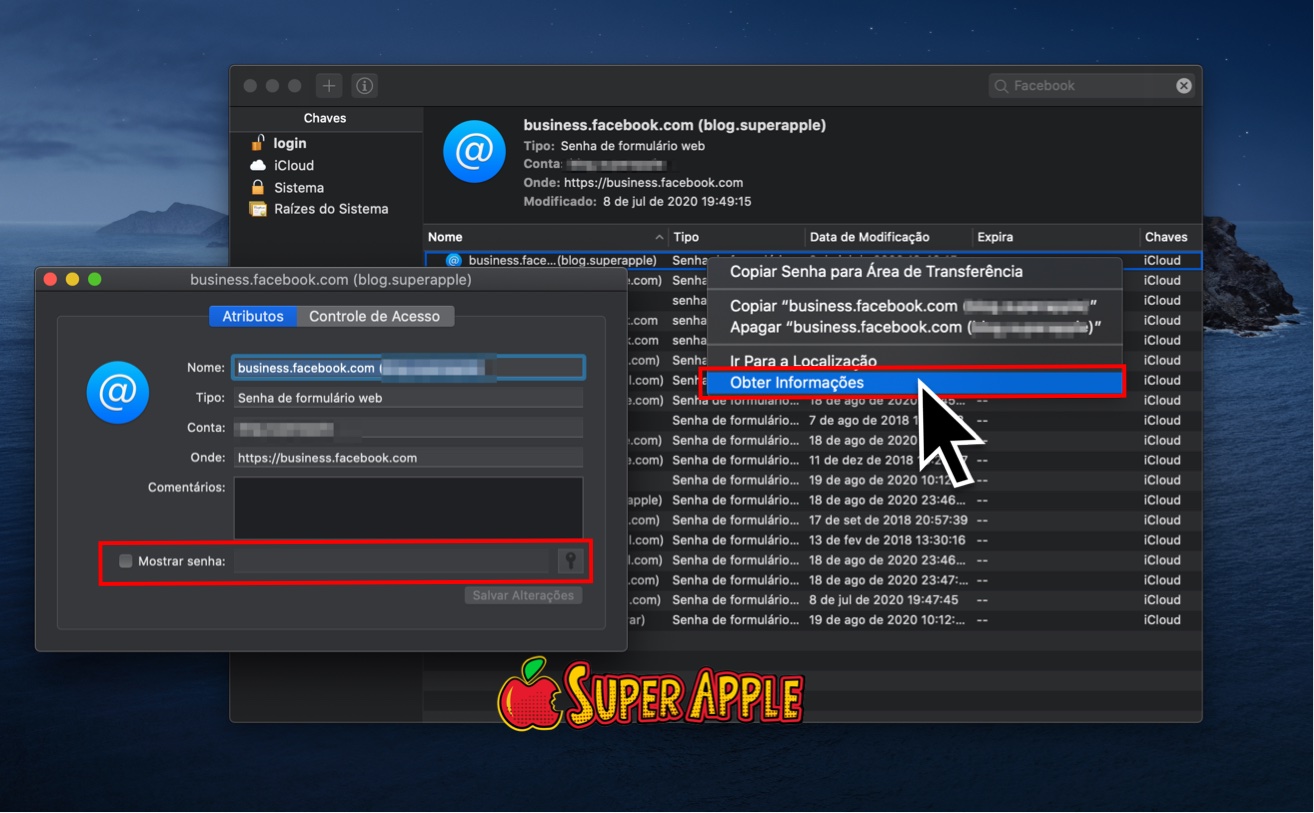Switch to the Atributos tab
The width and height of the screenshot is (1314, 813).
[253, 316]
